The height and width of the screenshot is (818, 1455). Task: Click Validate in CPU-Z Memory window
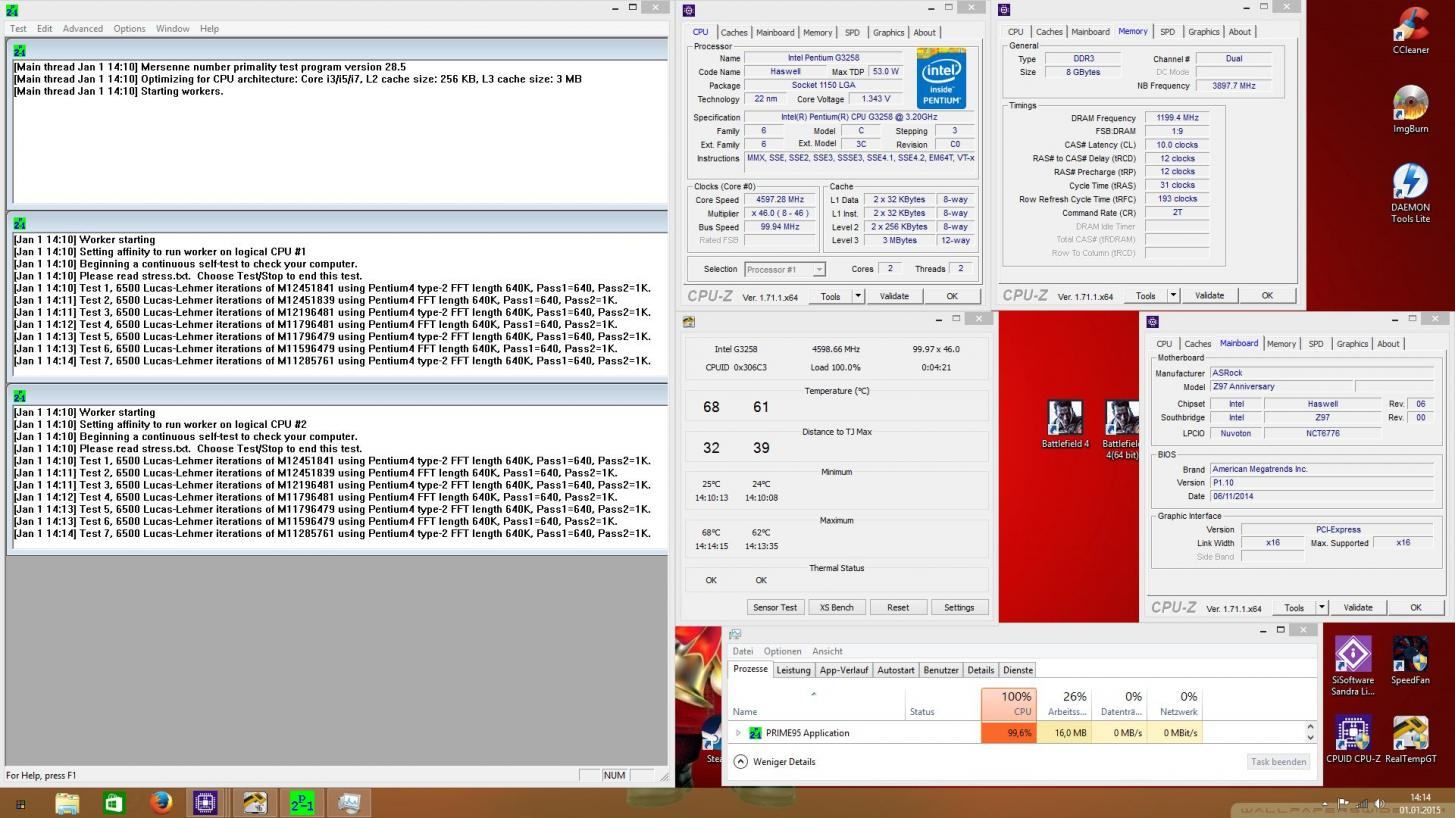point(1209,295)
